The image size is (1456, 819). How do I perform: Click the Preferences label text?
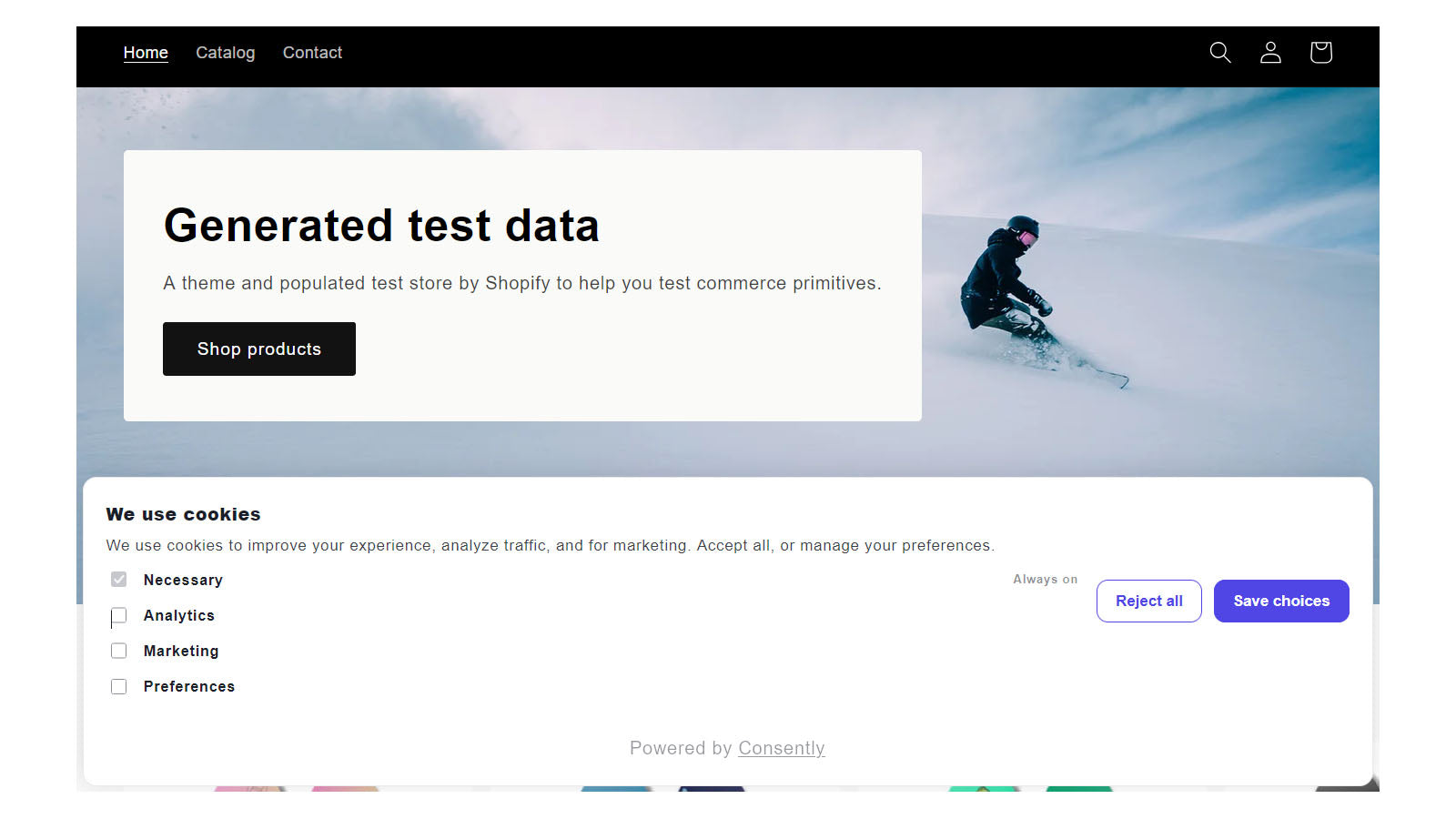click(189, 686)
